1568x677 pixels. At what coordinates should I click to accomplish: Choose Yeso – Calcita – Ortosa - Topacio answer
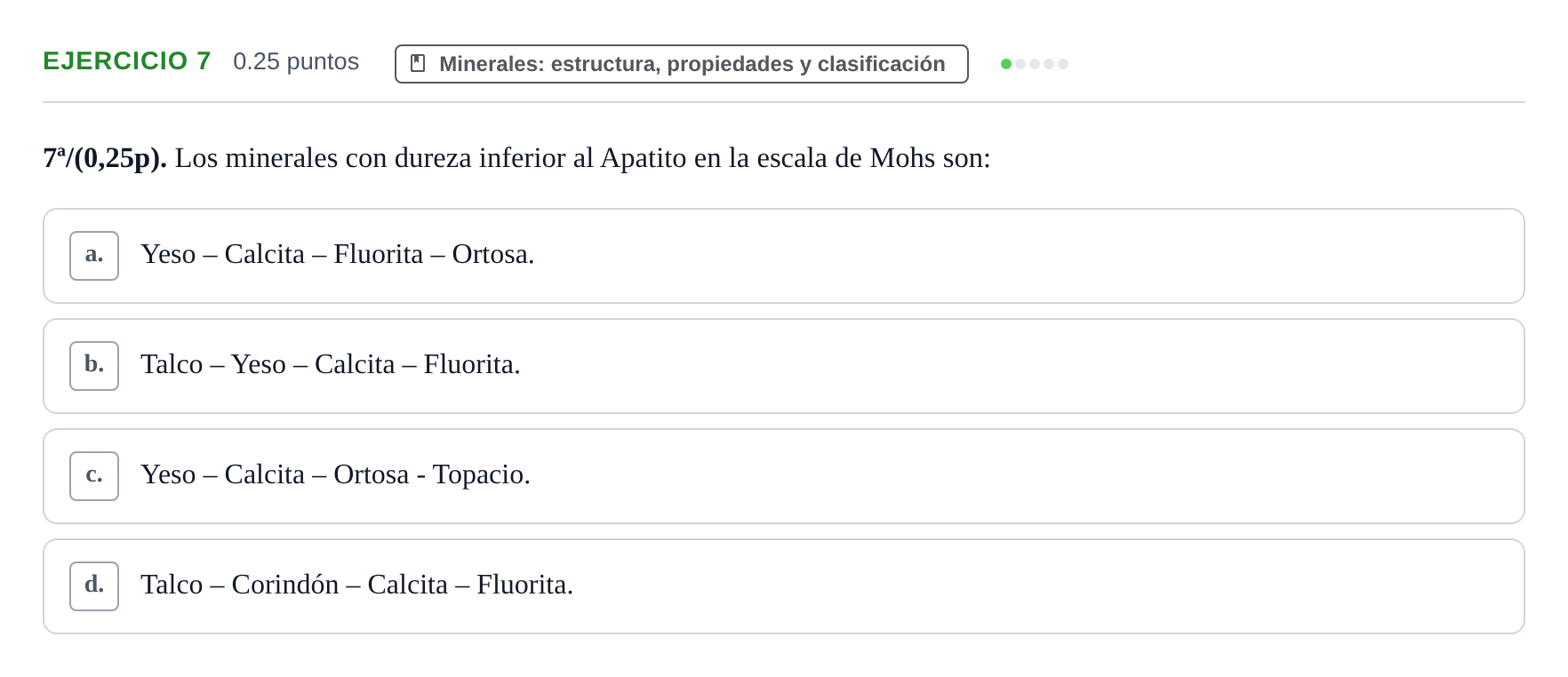[783, 476]
